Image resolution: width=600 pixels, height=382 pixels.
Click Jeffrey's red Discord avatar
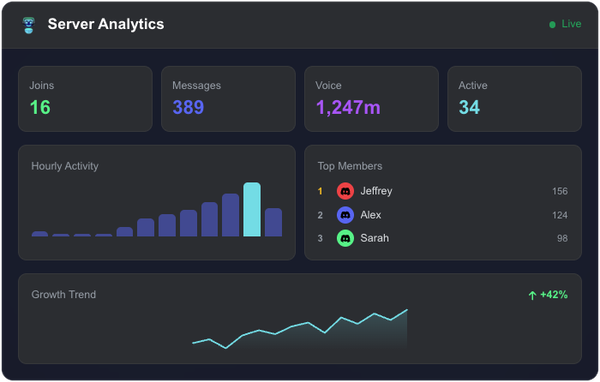click(x=345, y=191)
